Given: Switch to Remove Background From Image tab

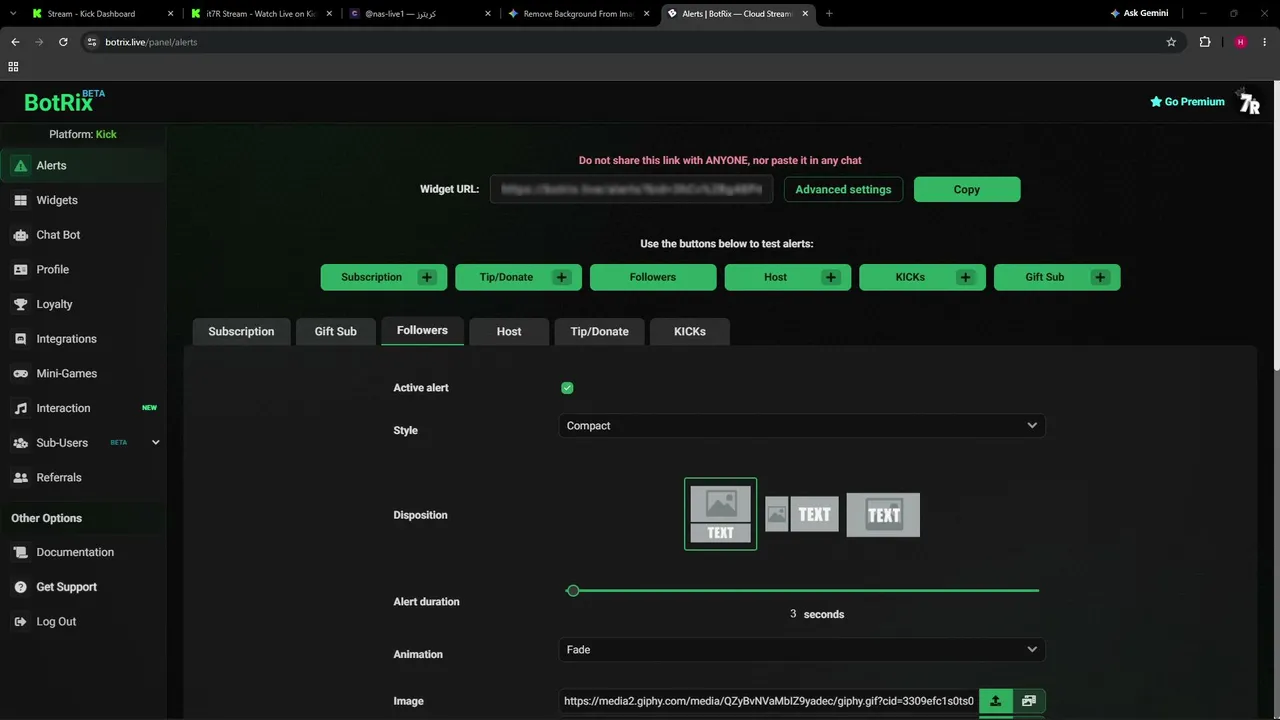Looking at the screenshot, I should (x=579, y=14).
